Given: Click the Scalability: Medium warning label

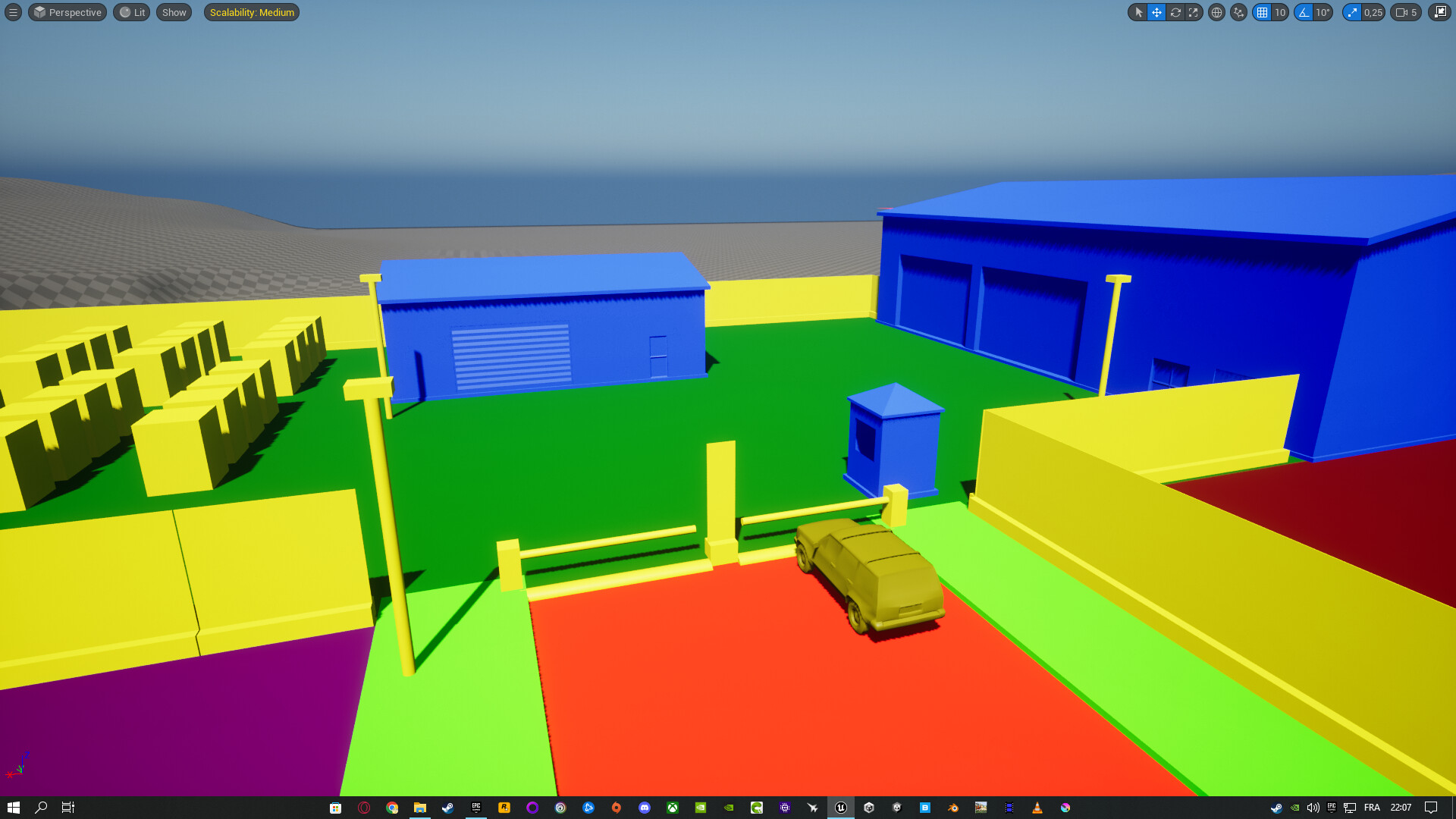Looking at the screenshot, I should point(252,12).
